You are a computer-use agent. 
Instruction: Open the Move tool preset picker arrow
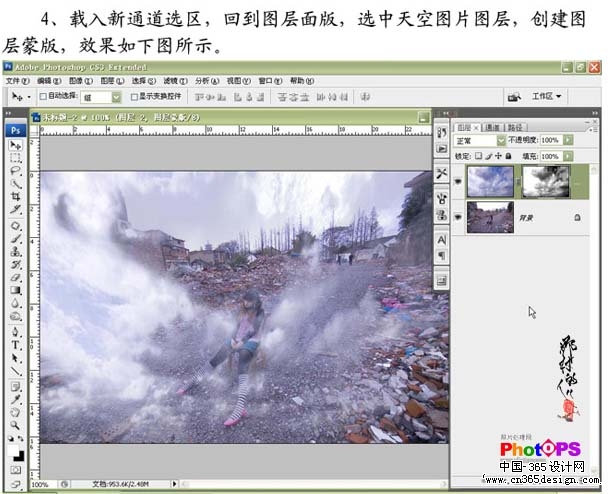coord(29,97)
